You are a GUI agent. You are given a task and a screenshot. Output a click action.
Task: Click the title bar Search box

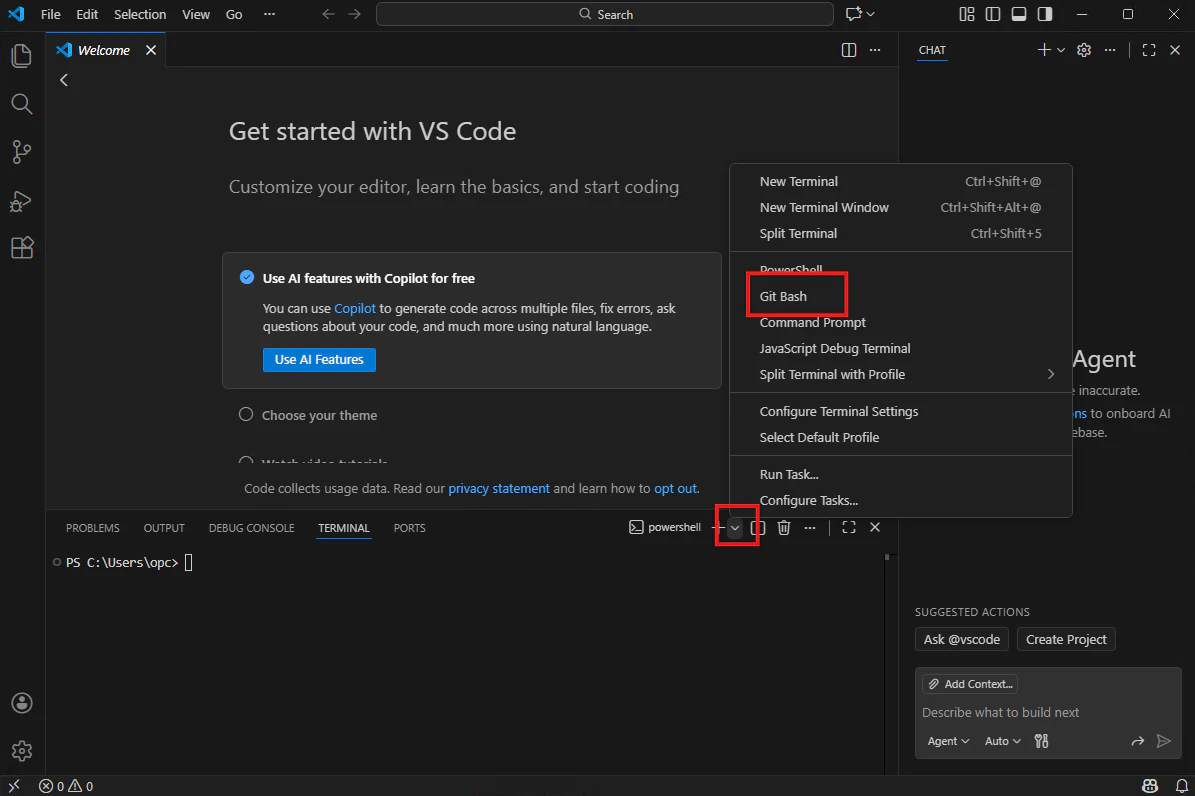pos(604,14)
